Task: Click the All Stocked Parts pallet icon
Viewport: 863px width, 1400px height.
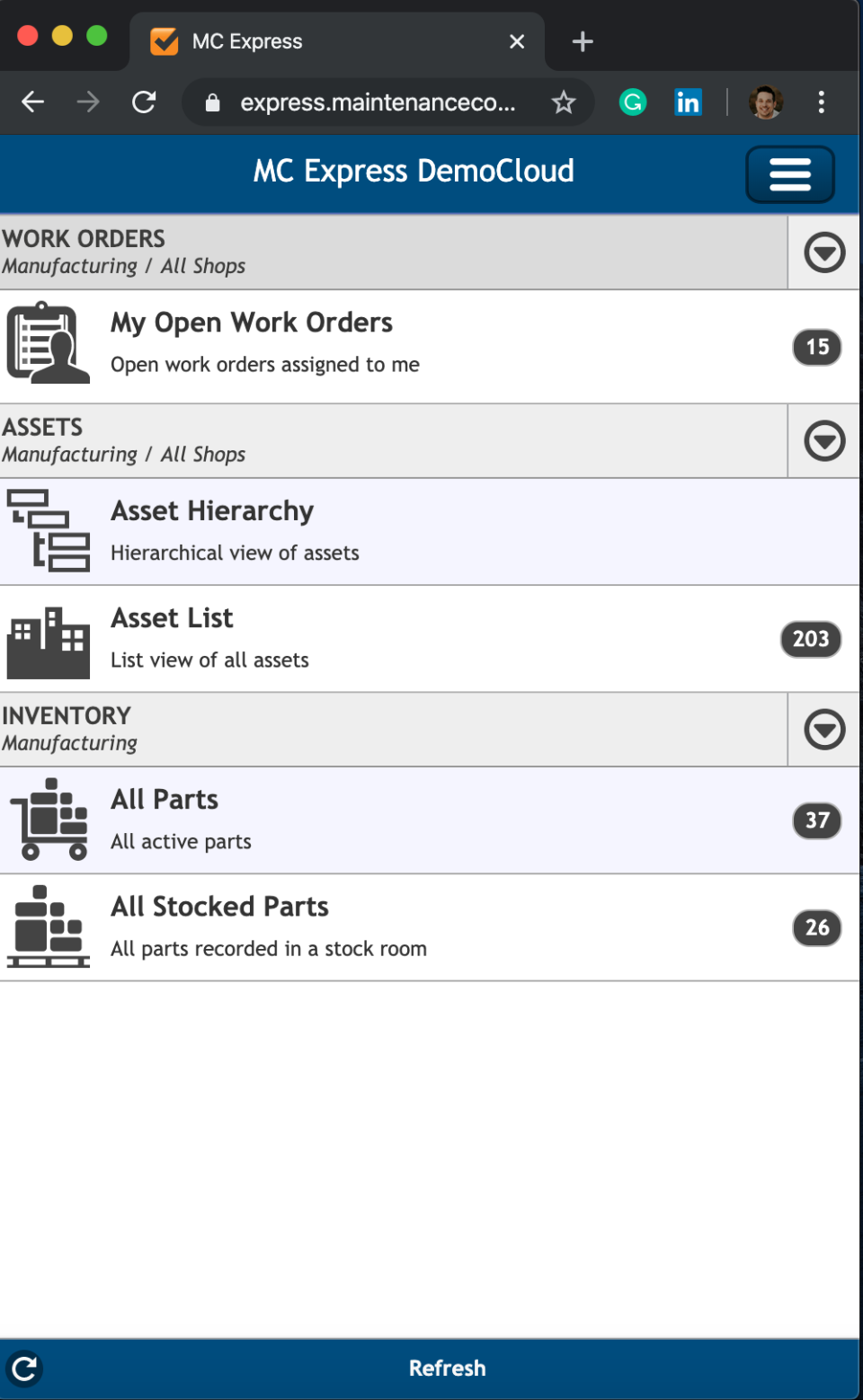Action: tap(49, 926)
